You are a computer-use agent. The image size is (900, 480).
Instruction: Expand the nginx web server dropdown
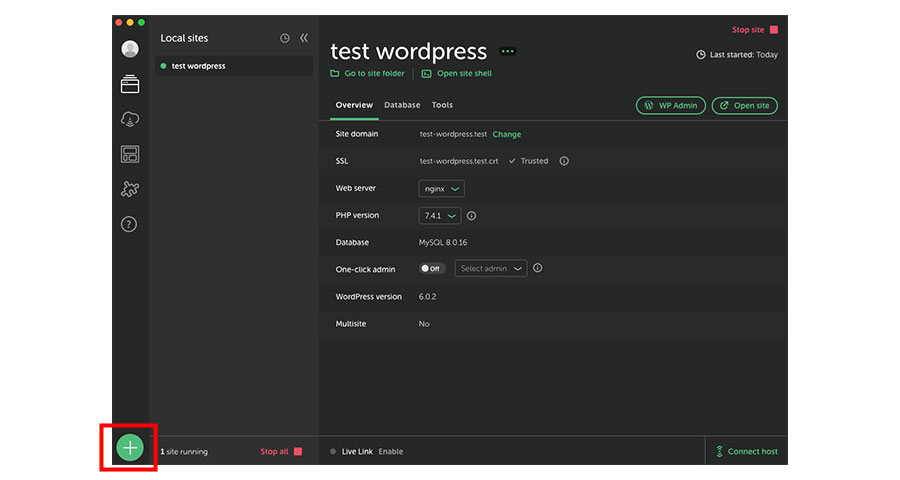pyautogui.click(x=441, y=188)
